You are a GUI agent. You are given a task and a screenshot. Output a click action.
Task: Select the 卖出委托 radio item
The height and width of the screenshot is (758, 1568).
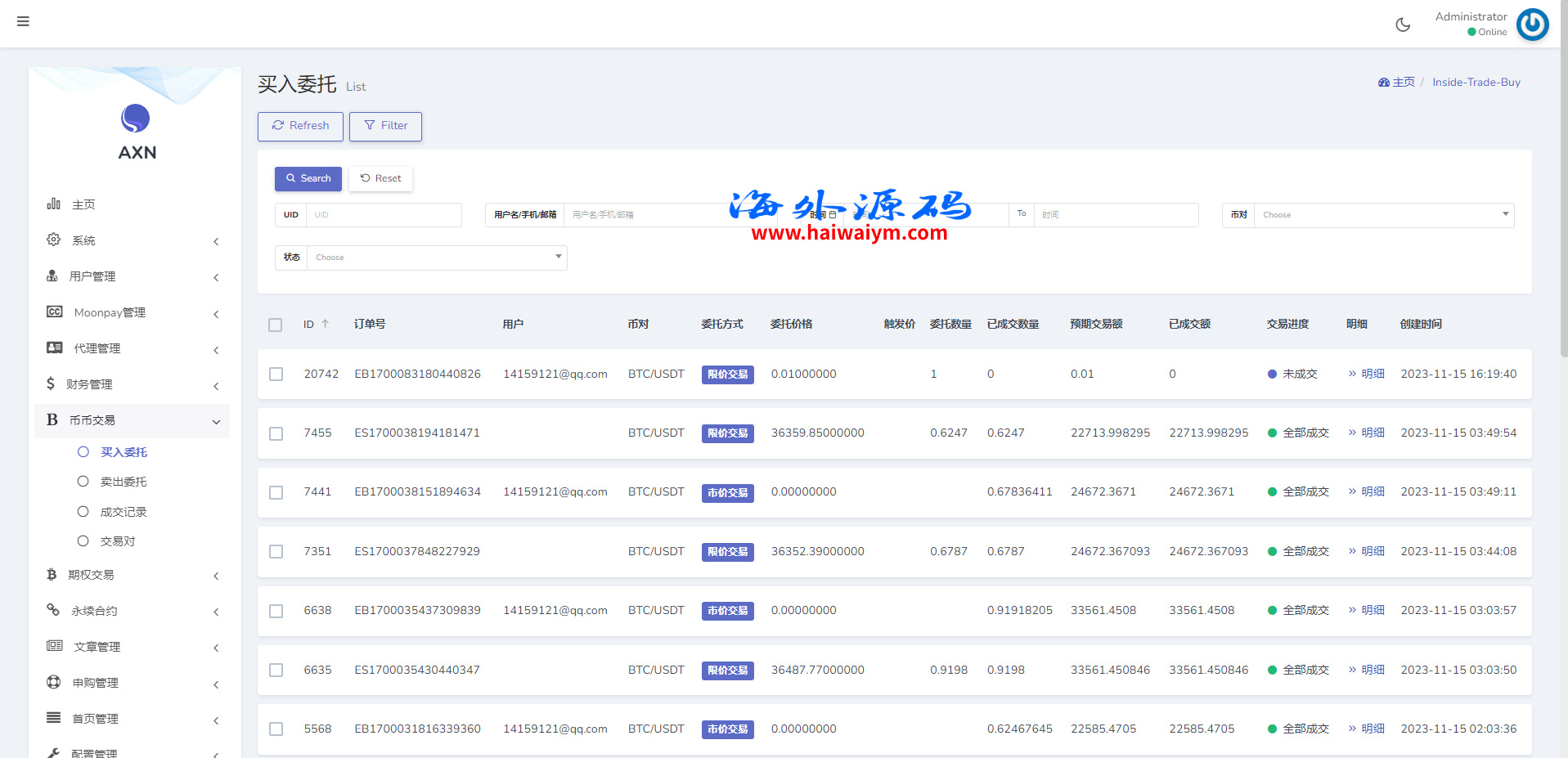[83, 482]
